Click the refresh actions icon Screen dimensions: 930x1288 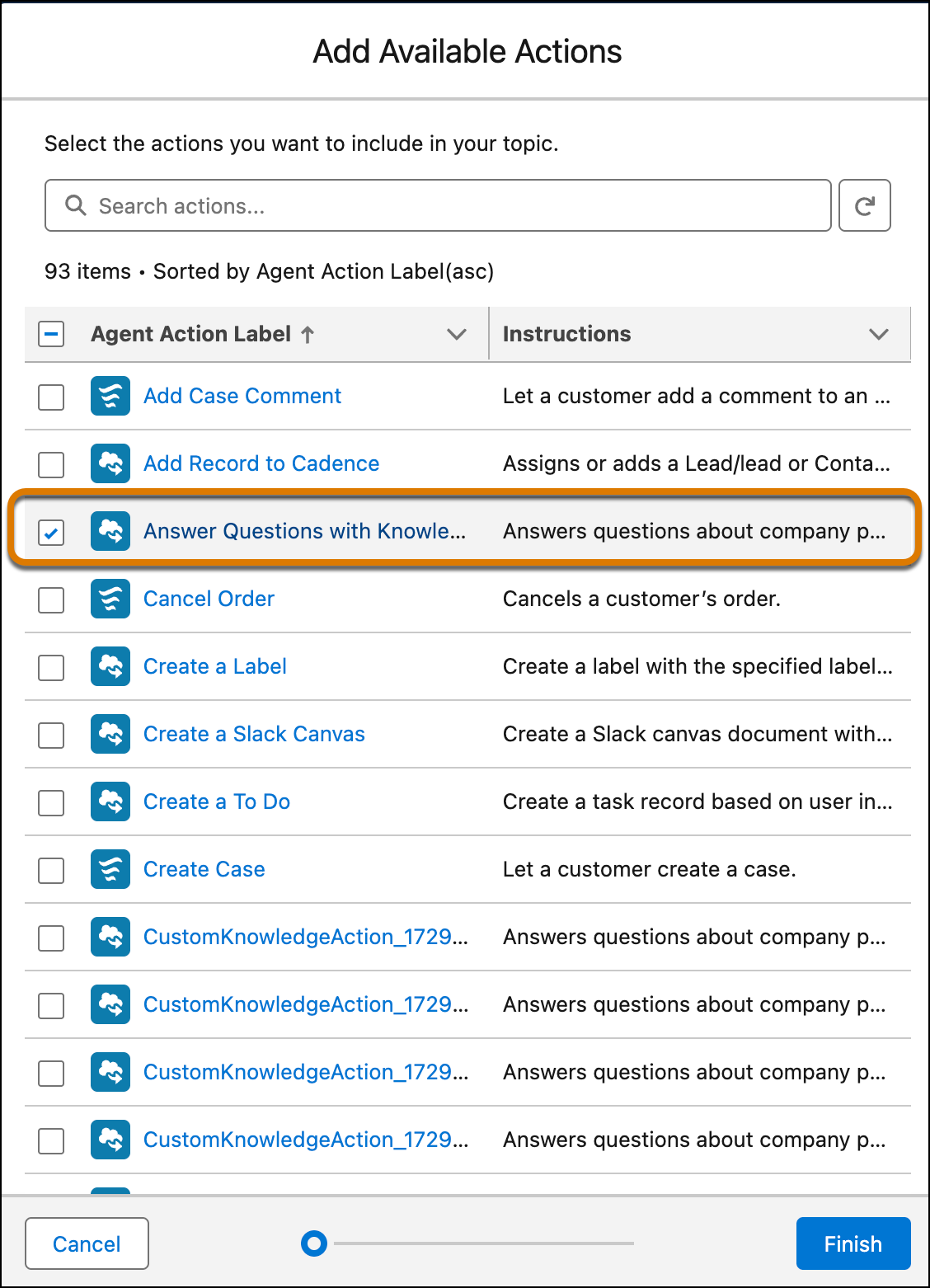point(864,205)
